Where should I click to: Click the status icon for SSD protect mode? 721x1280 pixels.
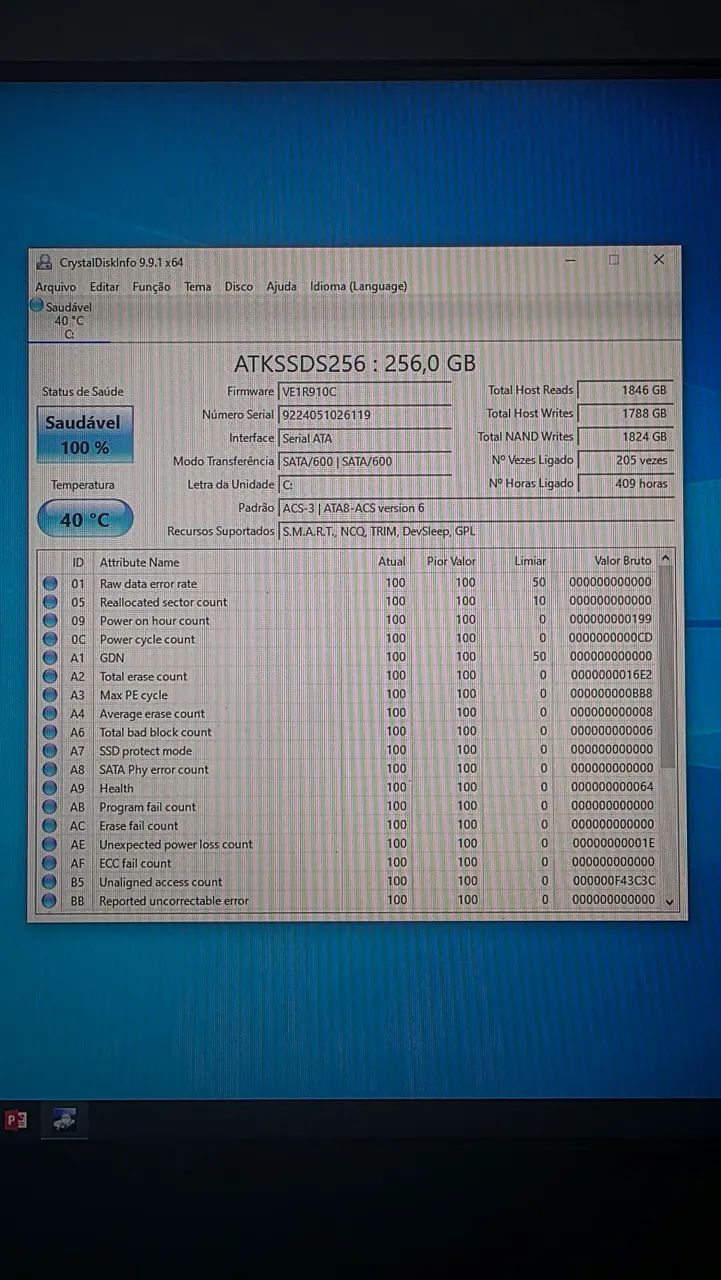click(50, 751)
